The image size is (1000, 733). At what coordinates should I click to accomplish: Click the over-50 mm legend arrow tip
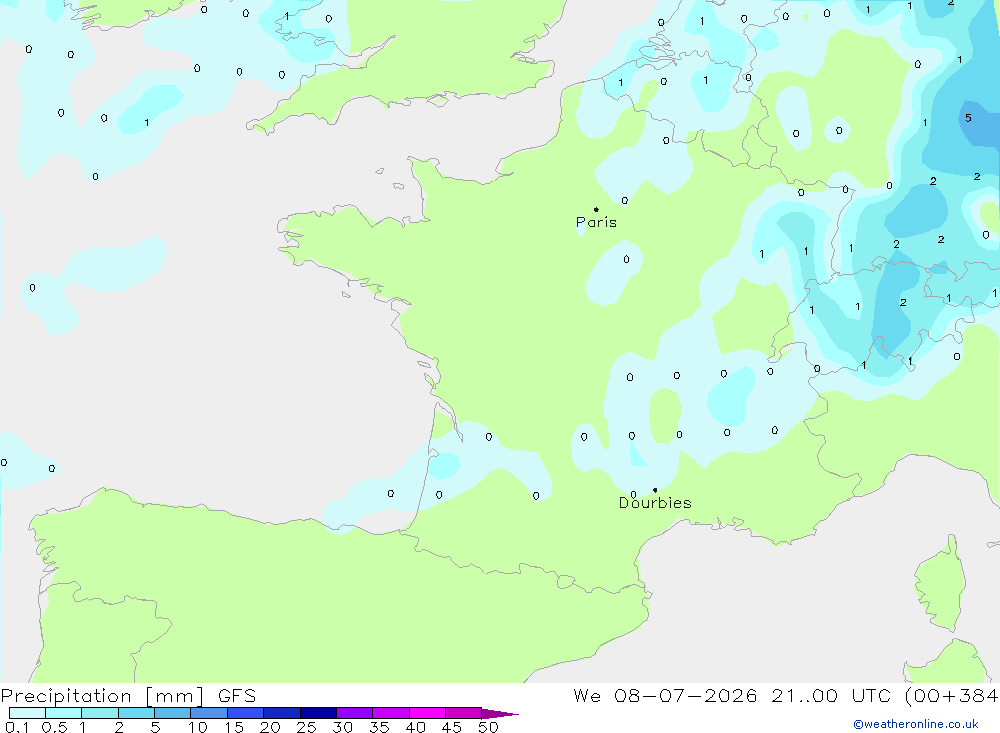pyautogui.click(x=501, y=713)
